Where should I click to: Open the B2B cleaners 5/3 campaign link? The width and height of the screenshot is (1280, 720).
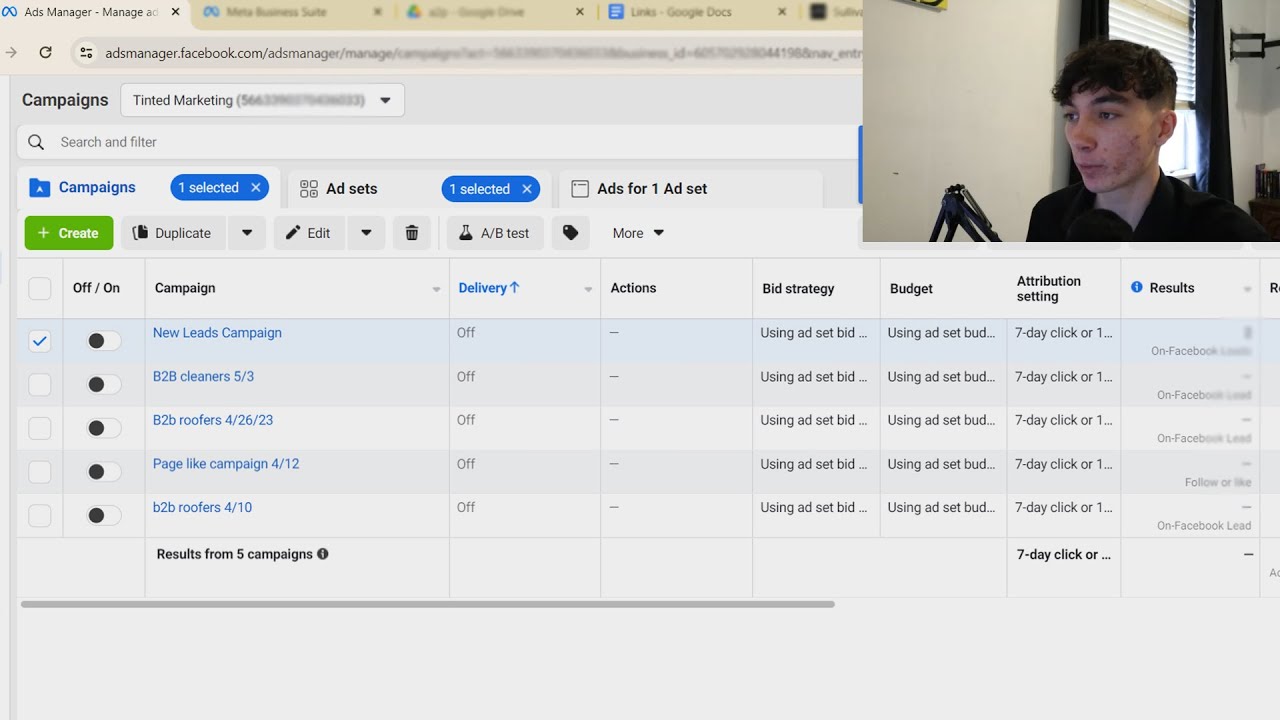tap(203, 377)
